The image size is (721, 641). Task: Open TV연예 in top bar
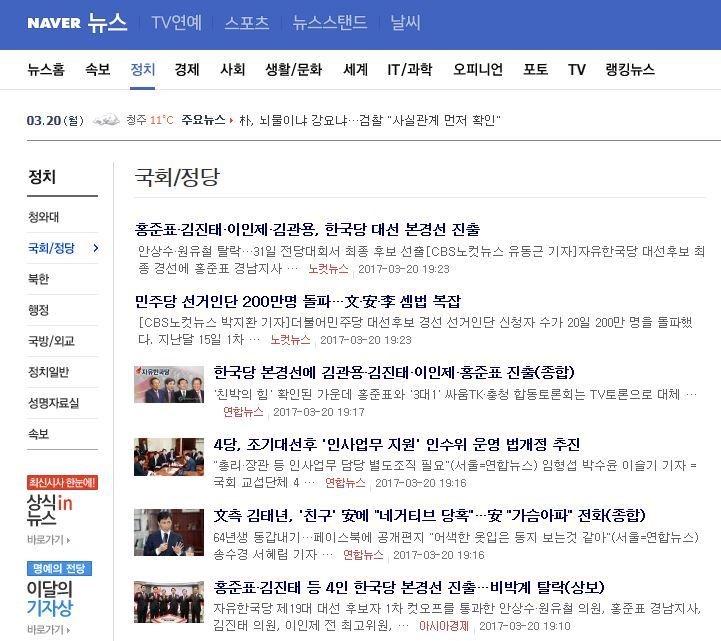coord(176,23)
